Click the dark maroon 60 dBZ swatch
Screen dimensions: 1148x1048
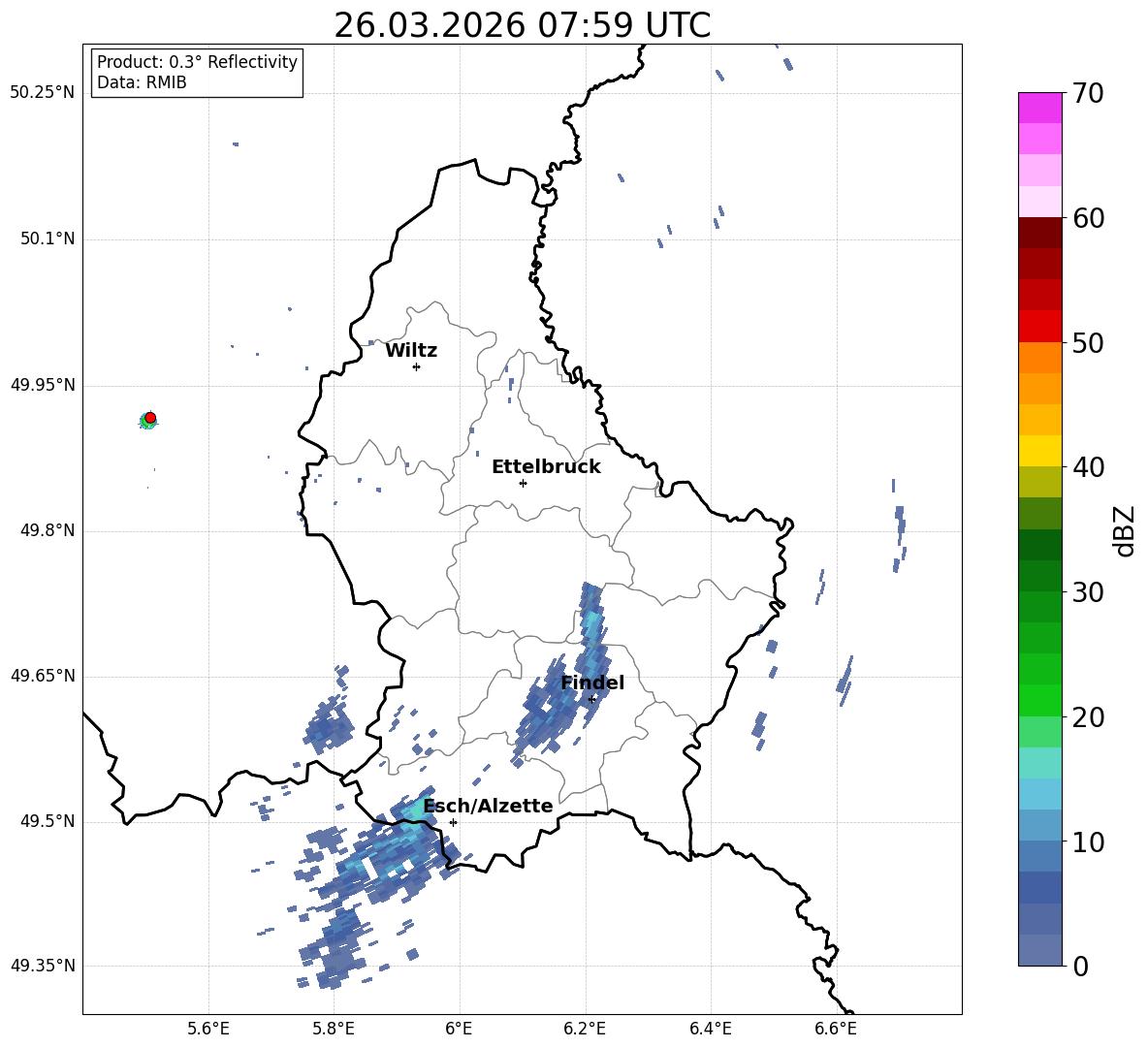(x=1039, y=233)
